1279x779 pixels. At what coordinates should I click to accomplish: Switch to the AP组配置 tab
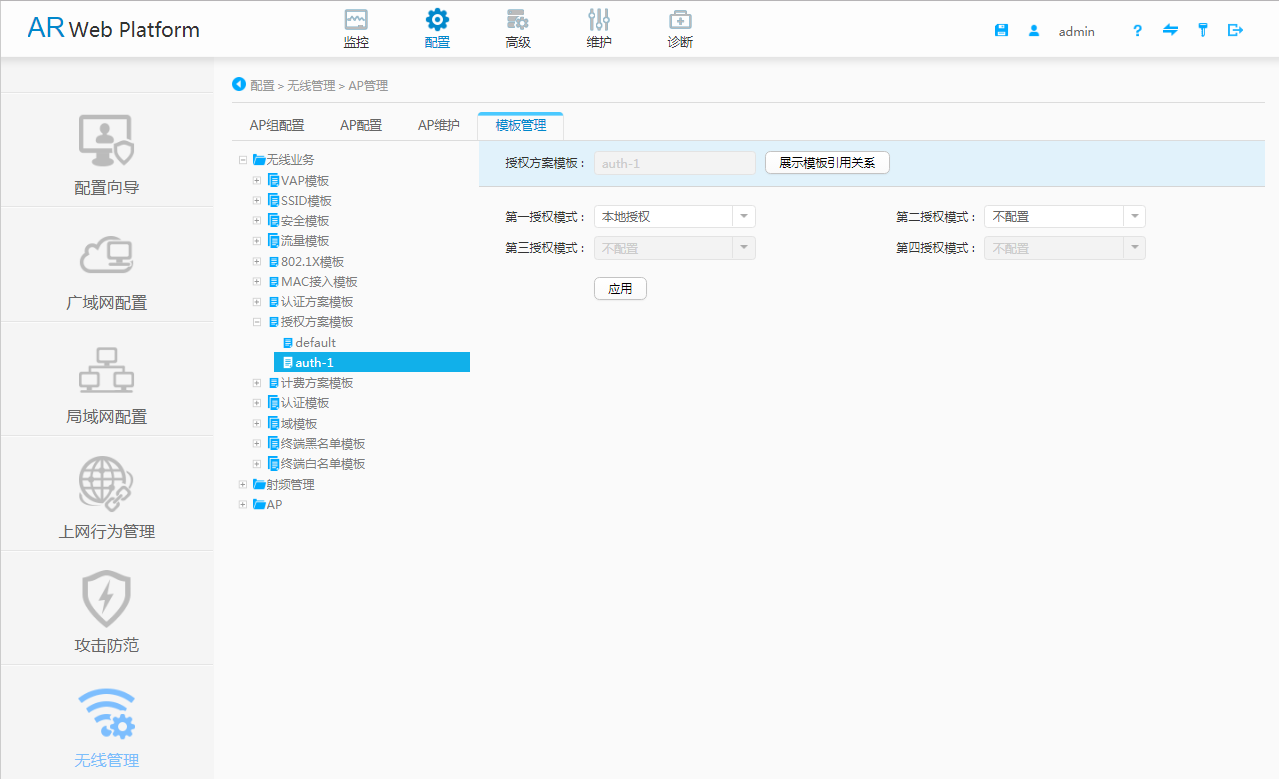(x=277, y=126)
